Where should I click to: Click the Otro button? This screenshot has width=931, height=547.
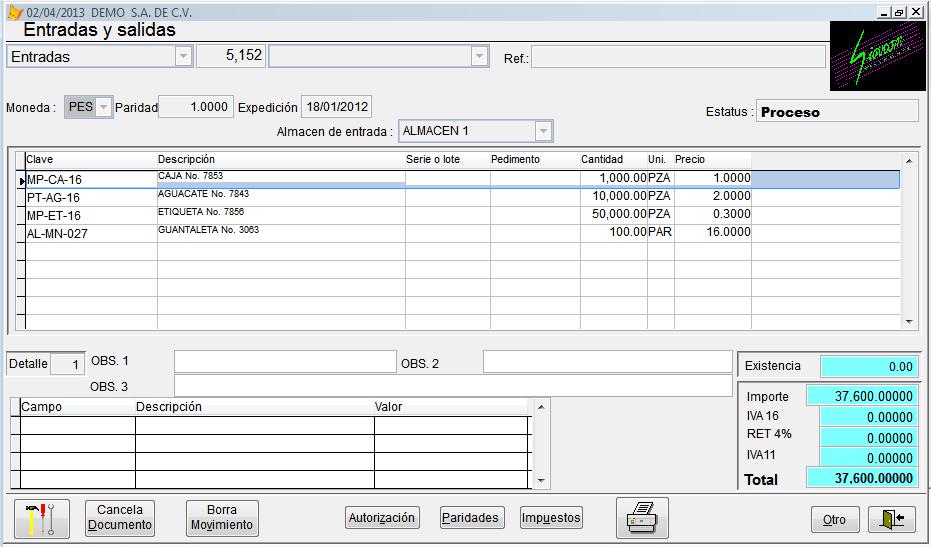click(835, 520)
